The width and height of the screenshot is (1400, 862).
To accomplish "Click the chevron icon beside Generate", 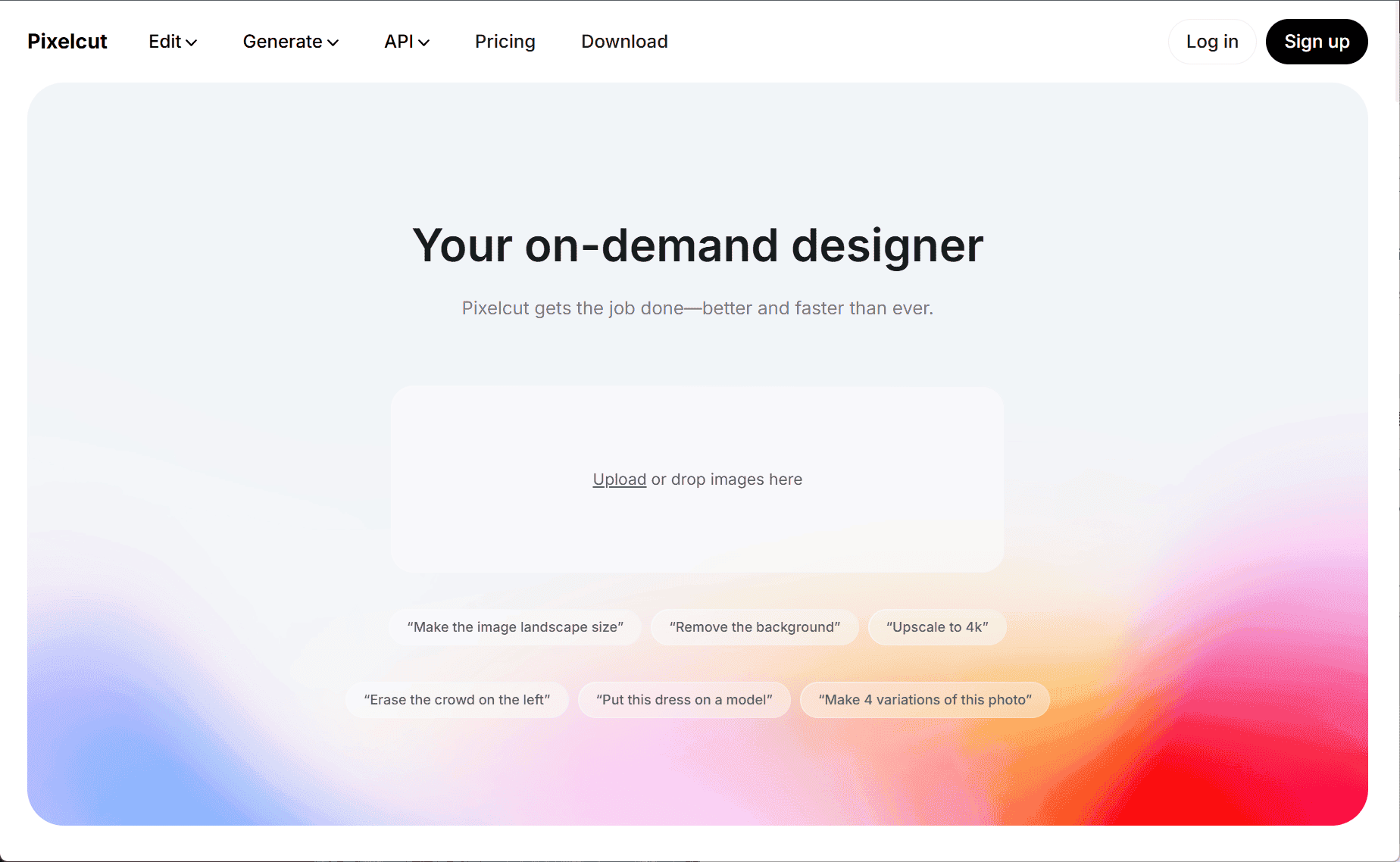I will [333, 43].
